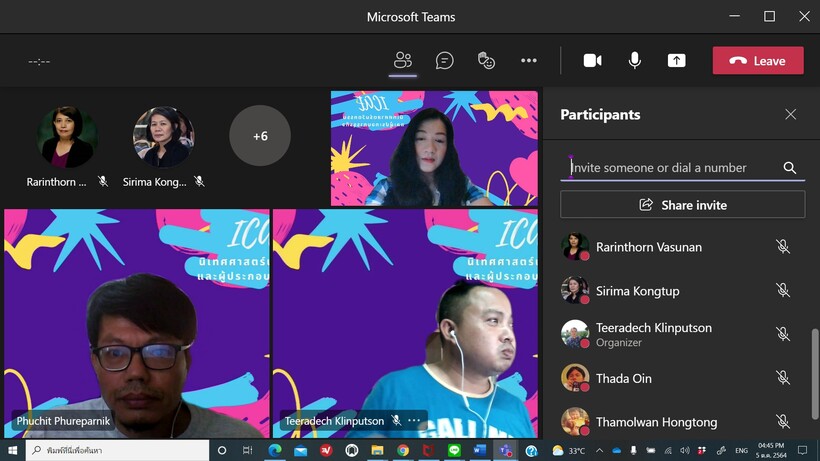
Task: Click Sirima Kongtup's avatar thumbnail
Action: click(x=163, y=137)
